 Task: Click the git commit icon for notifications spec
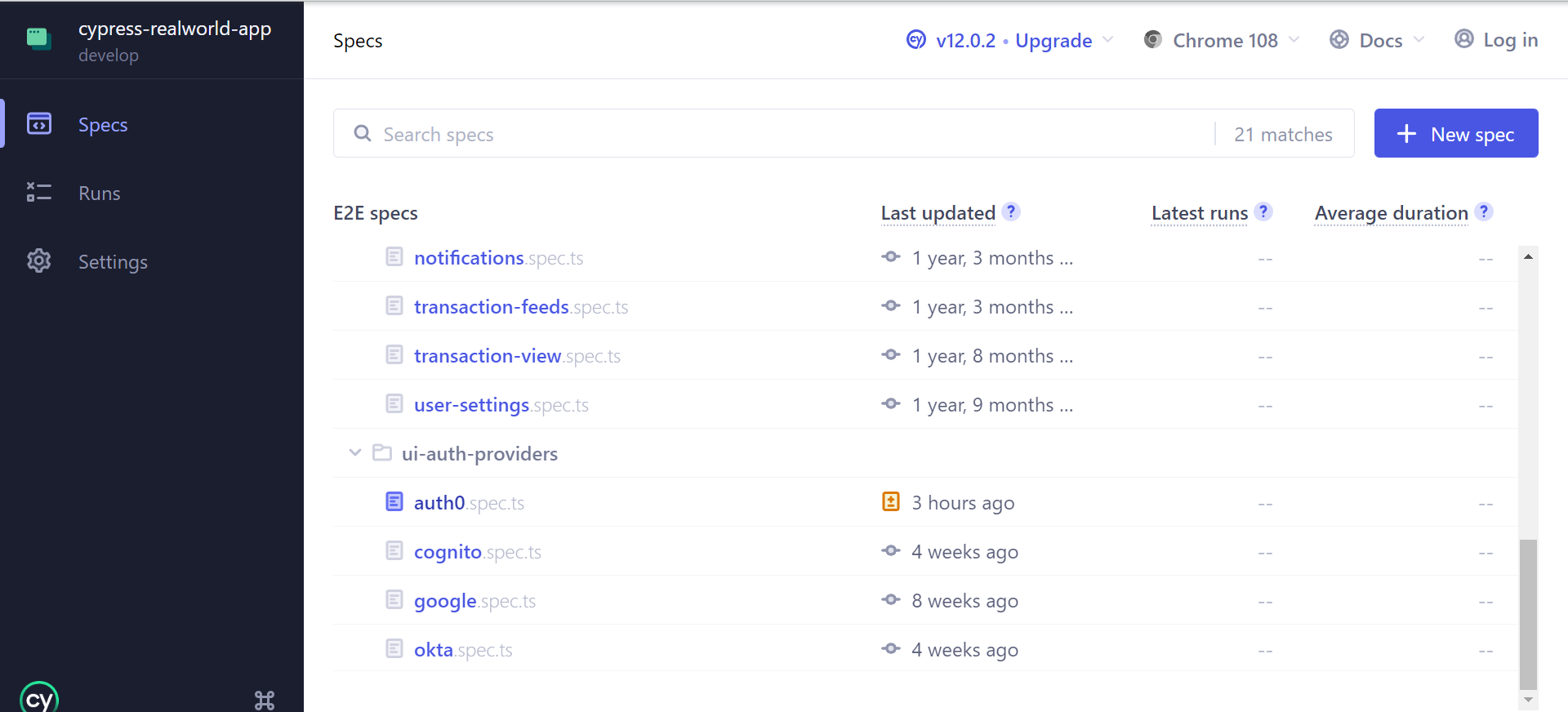point(891,257)
